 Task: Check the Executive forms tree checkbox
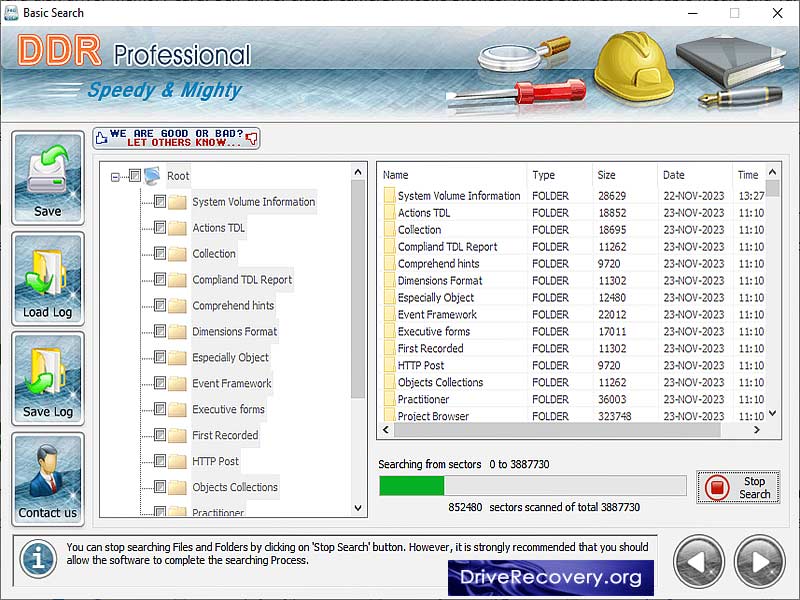coord(160,409)
